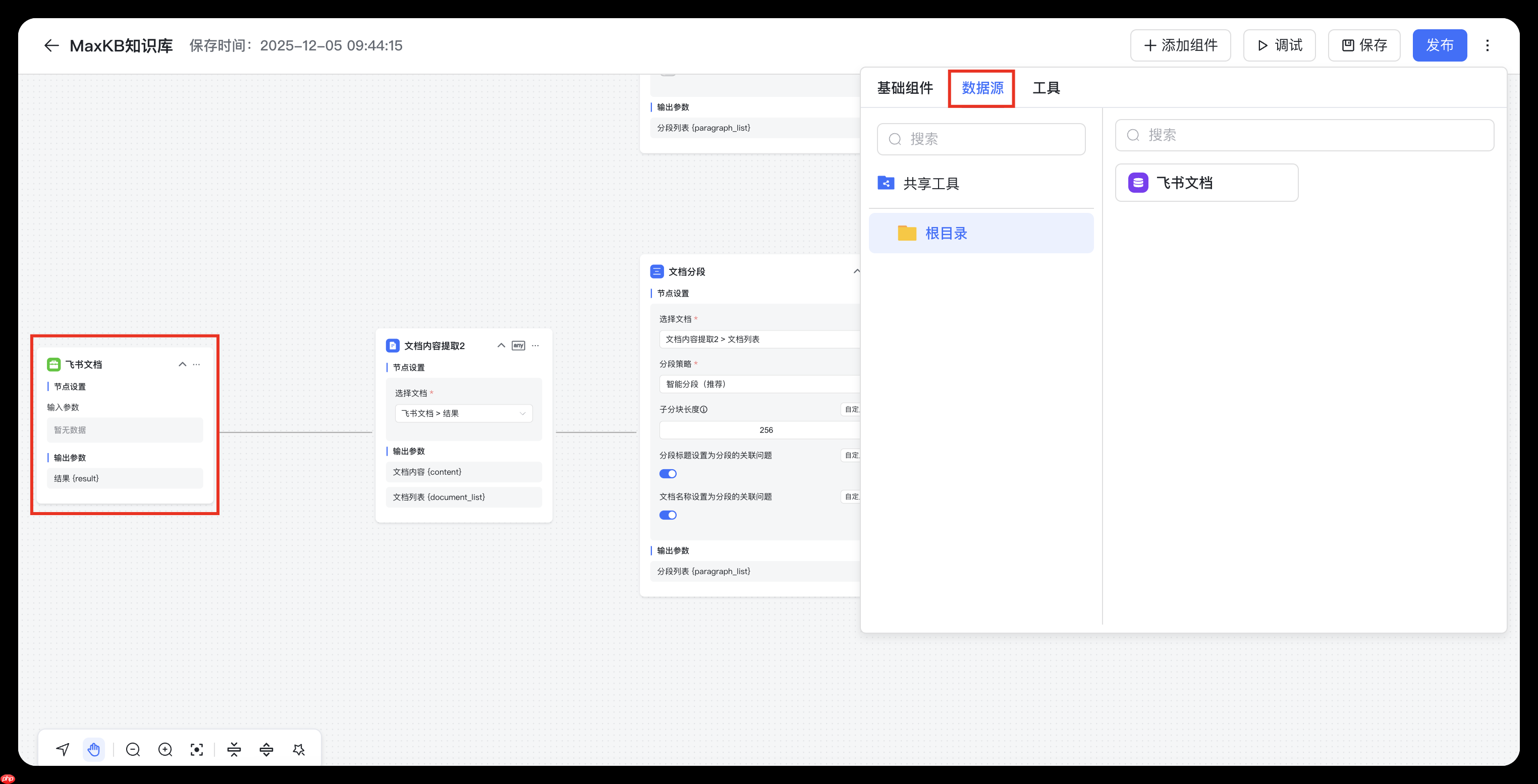The width and height of the screenshot is (1538, 784).
Task: Click the beautify star icon in toolbar
Action: pos(299,749)
